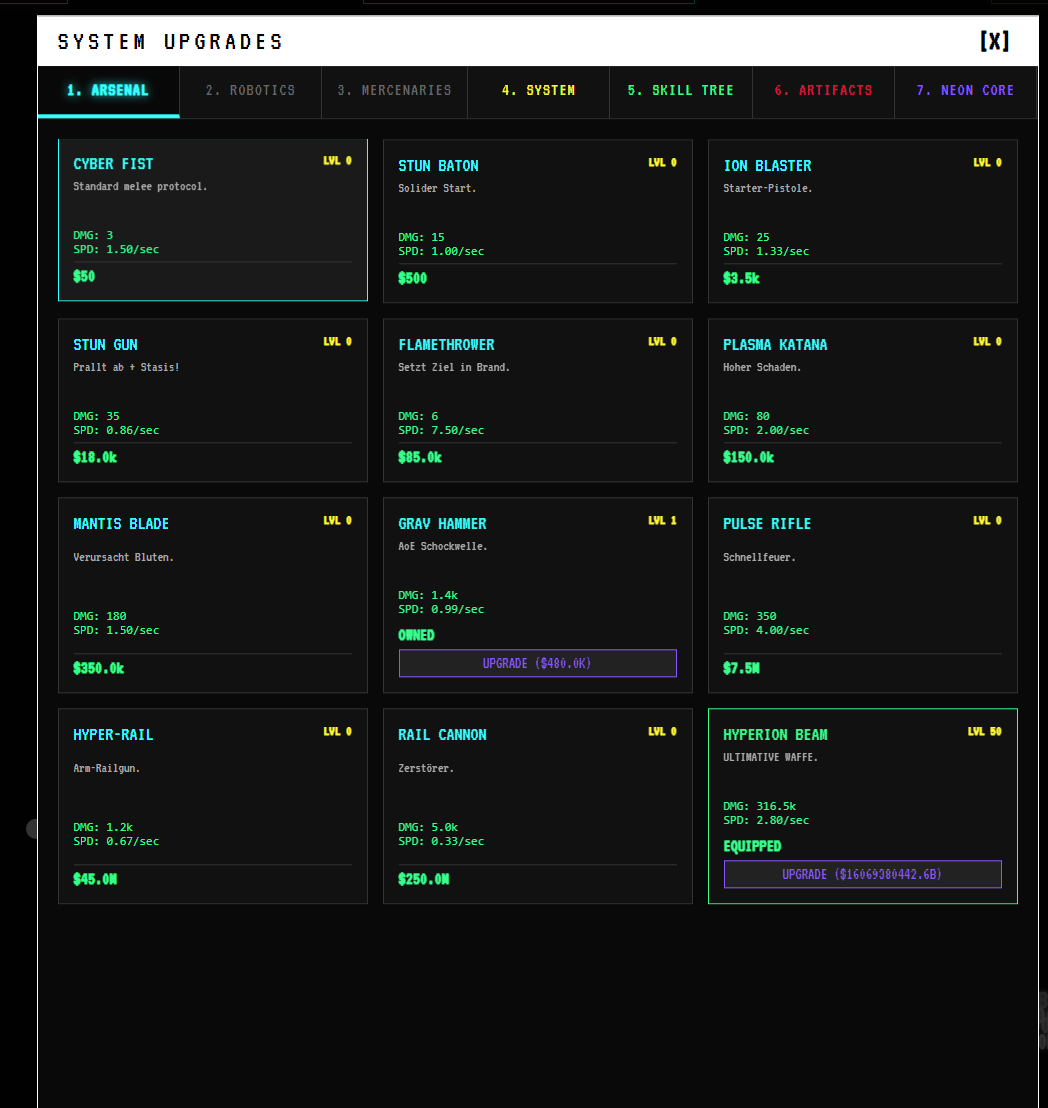Click "Standard melee protocol." description
The image size is (1048, 1108).
[140, 187]
